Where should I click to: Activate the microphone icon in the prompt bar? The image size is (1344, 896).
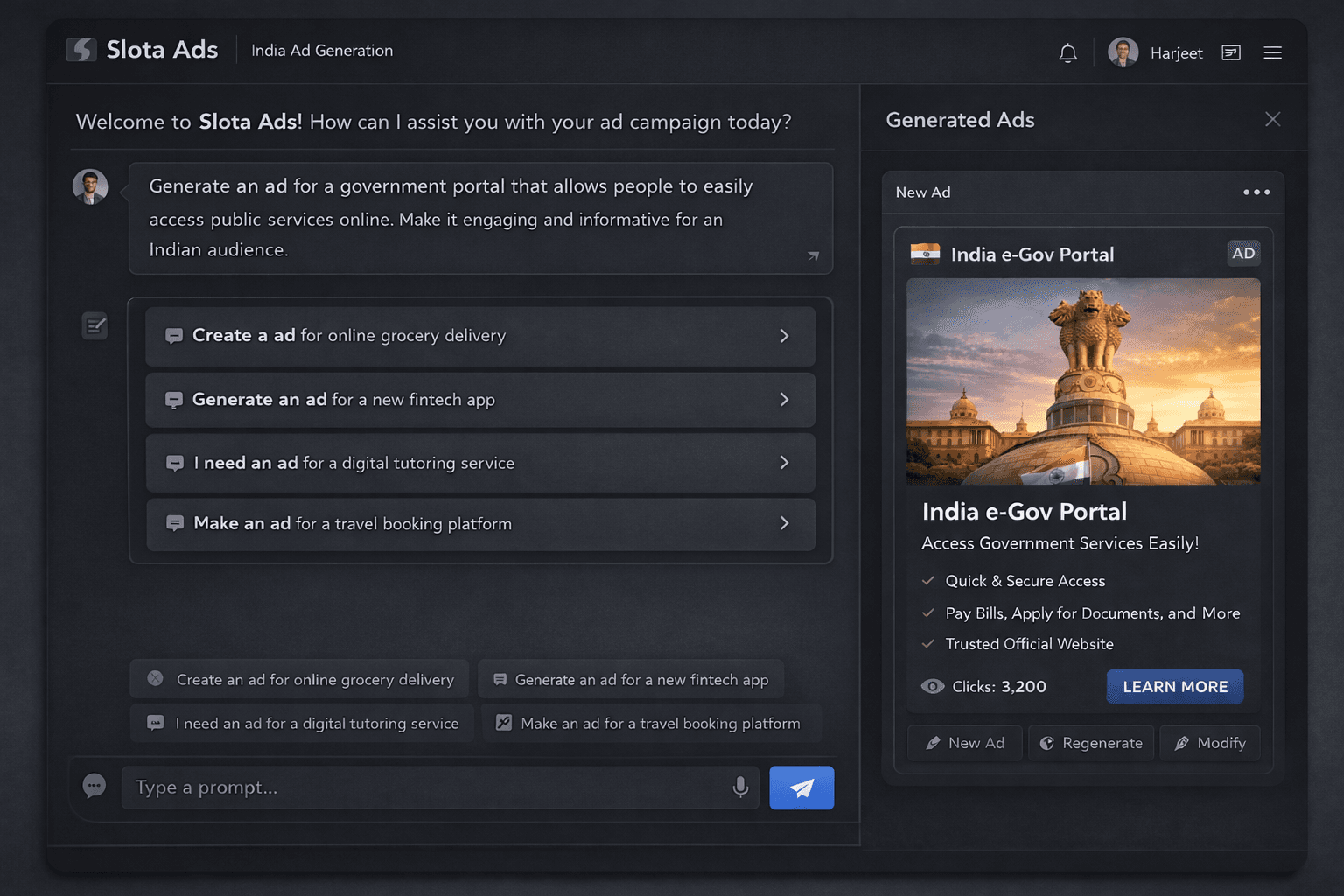pyautogui.click(x=740, y=787)
